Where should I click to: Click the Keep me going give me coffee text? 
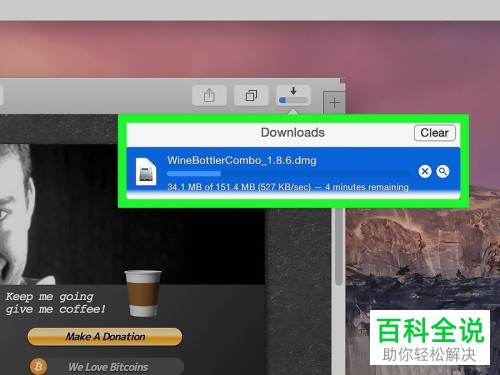tap(55, 303)
